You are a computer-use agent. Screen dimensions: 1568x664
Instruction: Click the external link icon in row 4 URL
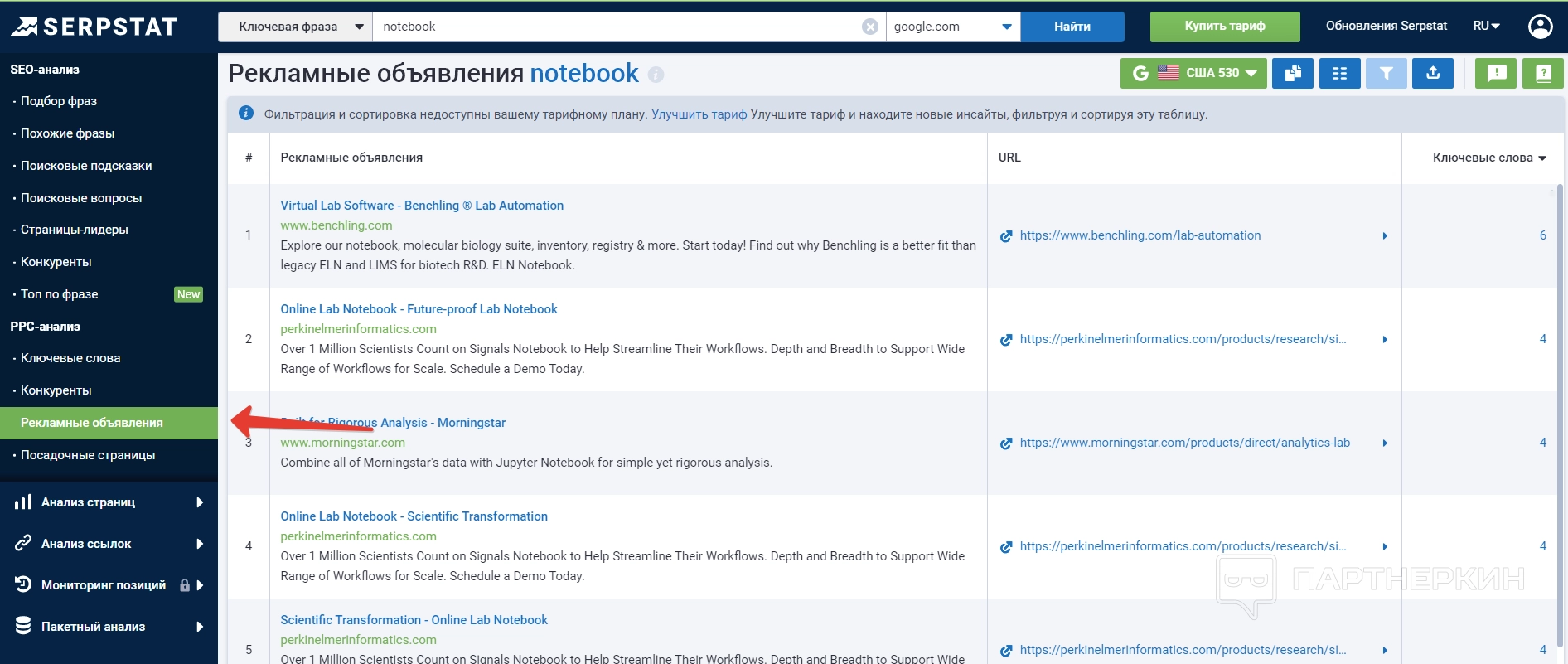pos(1006,547)
